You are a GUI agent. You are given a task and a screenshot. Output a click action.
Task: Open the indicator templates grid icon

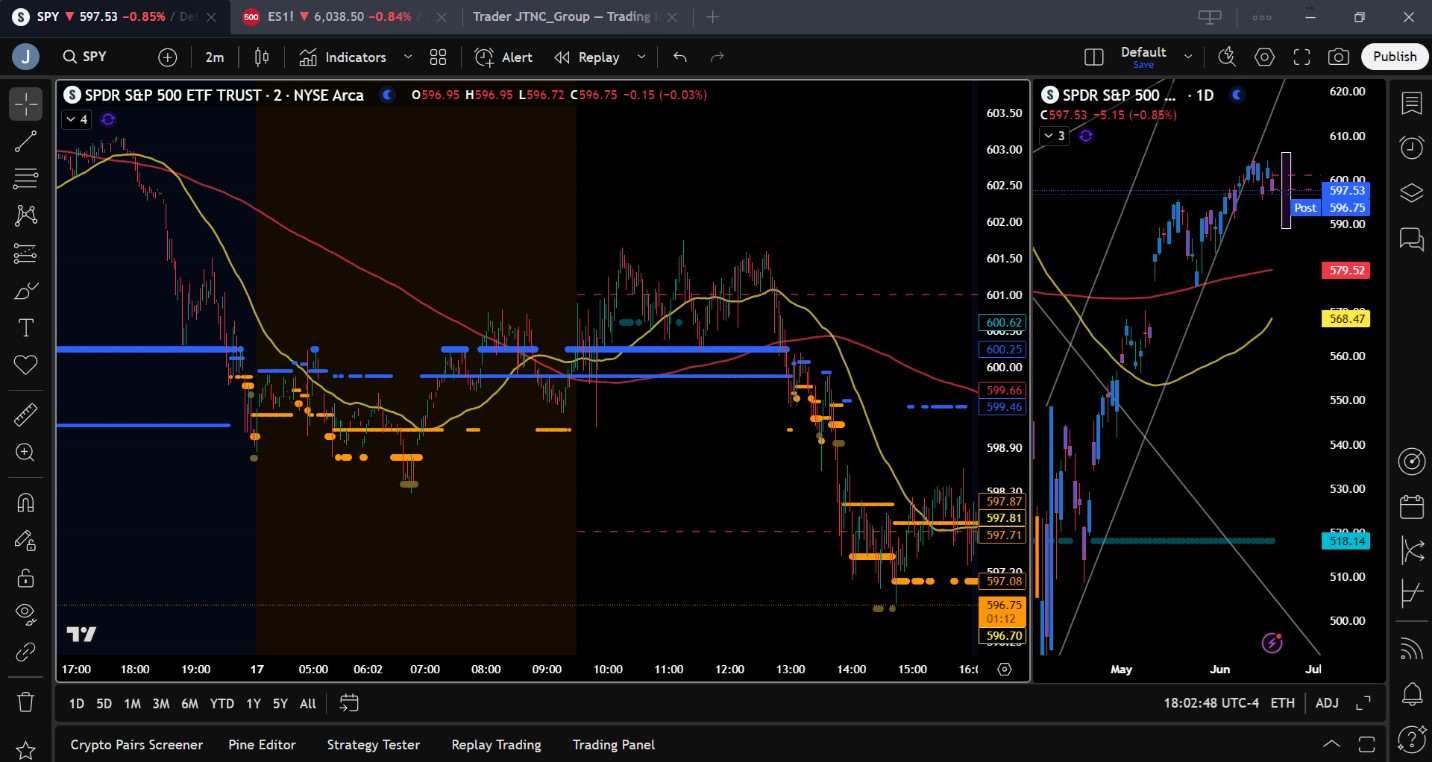tap(438, 57)
